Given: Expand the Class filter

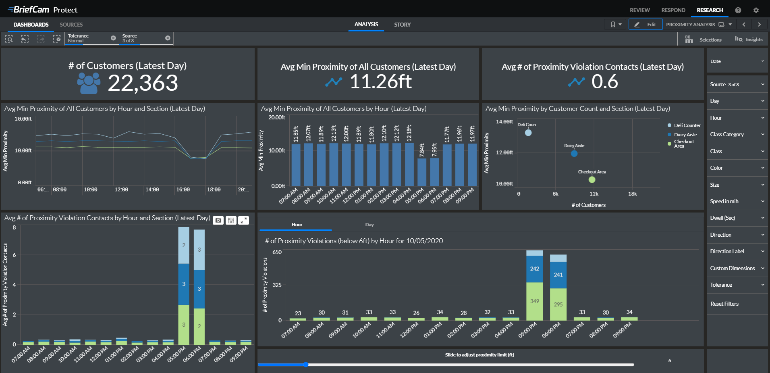Looking at the screenshot, I should [x=736, y=151].
